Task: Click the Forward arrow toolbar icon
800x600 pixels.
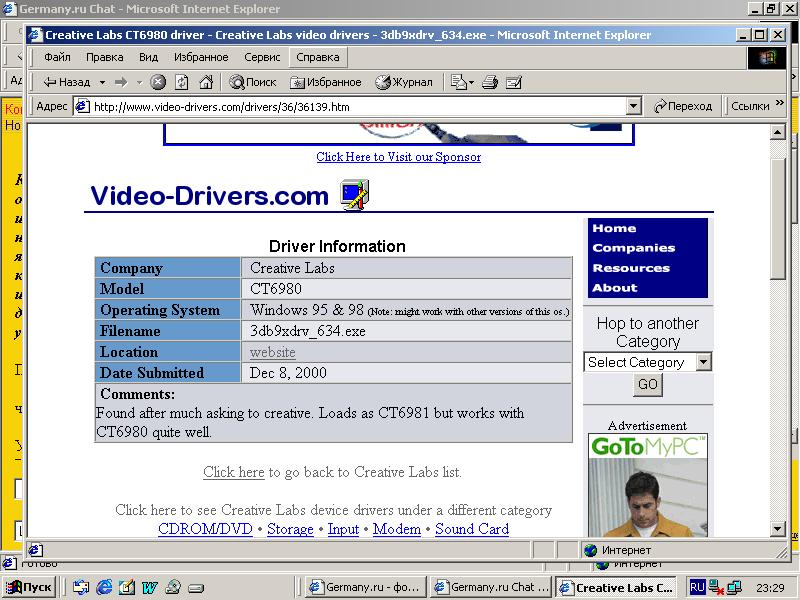Action: [121, 82]
